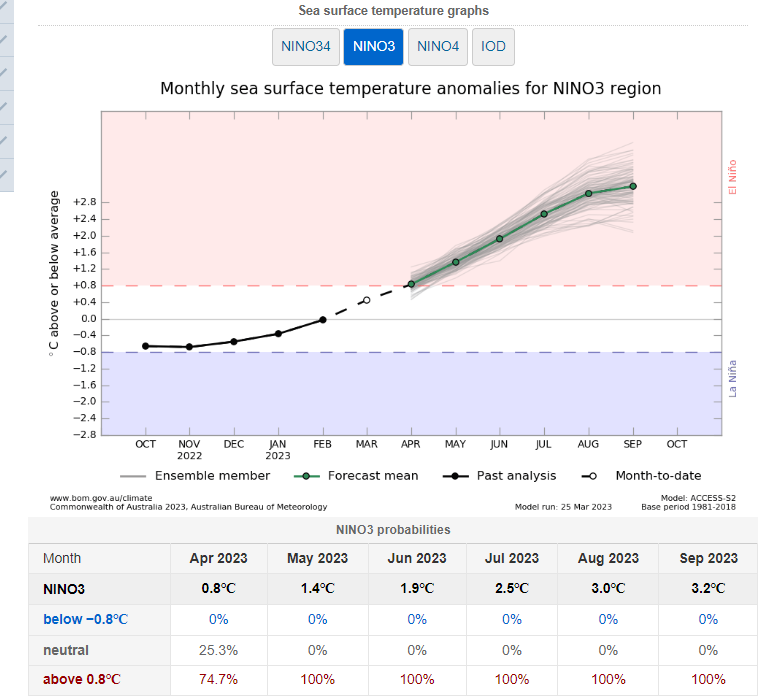Click the December past analysis point

click(234, 341)
